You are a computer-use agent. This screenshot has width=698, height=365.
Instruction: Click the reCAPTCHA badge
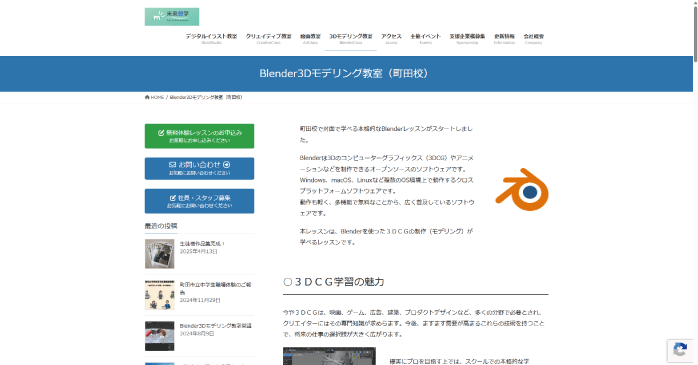click(680, 350)
